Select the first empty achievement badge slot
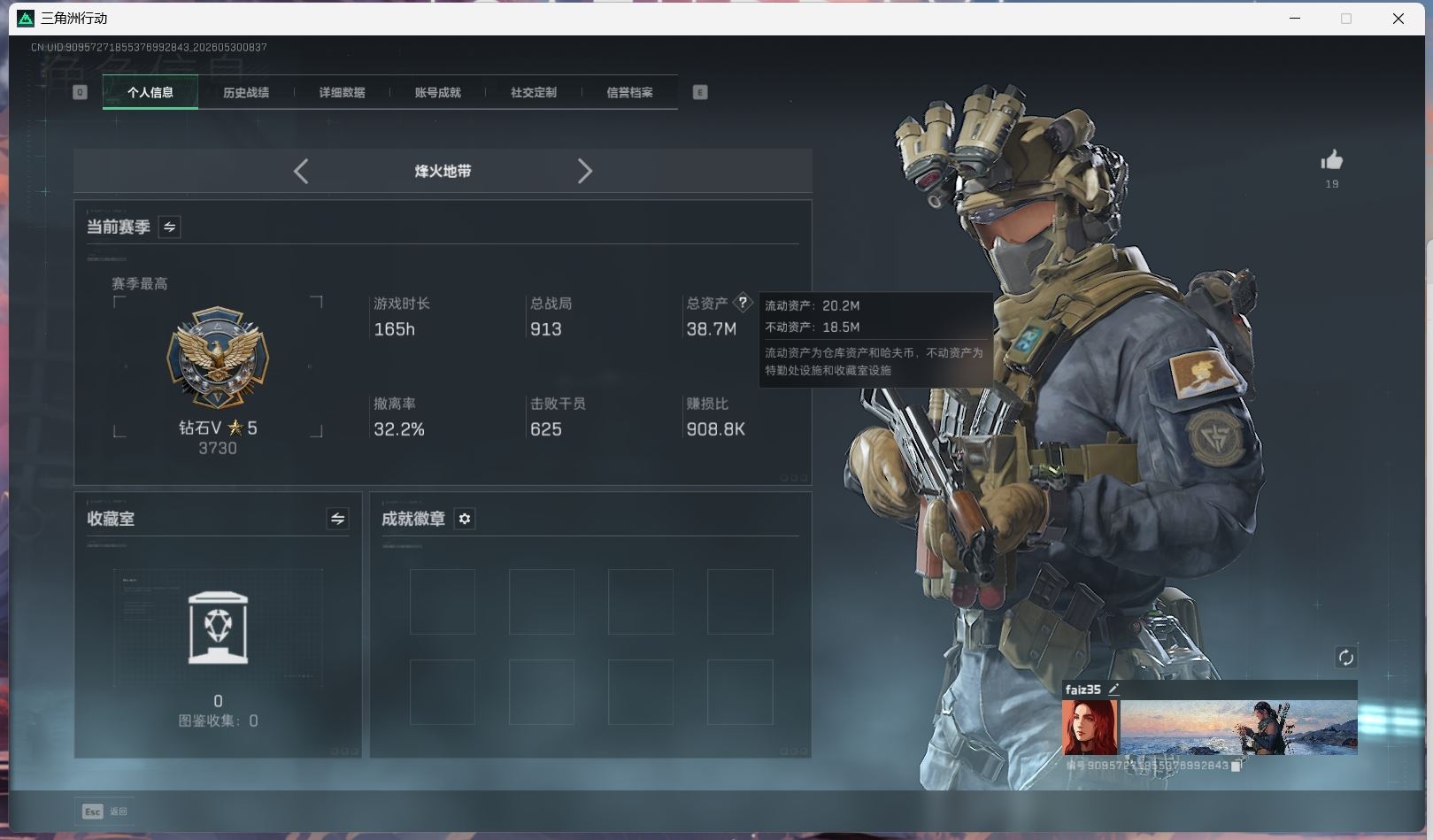1433x840 pixels. 443,602
